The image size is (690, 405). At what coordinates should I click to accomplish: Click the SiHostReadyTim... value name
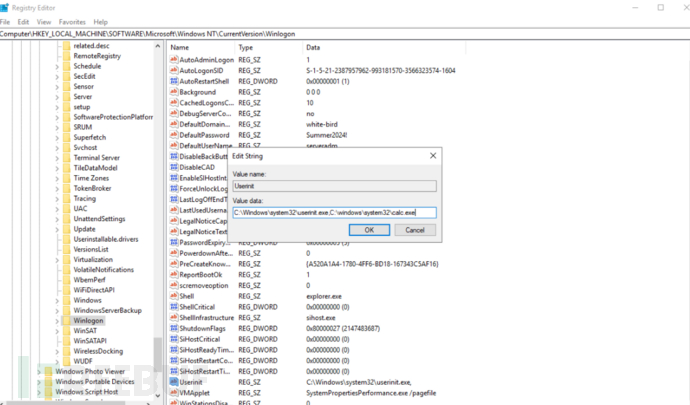(x=206, y=350)
